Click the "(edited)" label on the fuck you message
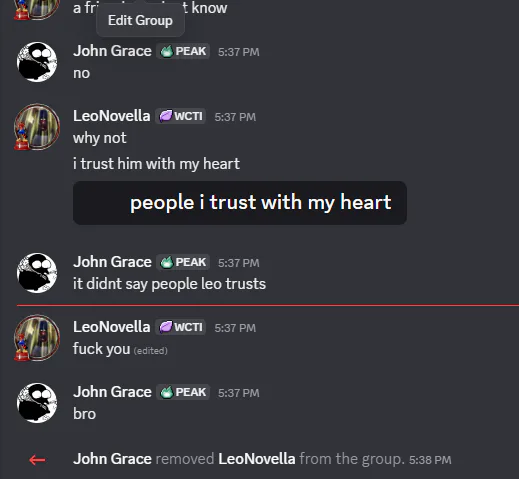519x479 pixels. [x=151, y=351]
